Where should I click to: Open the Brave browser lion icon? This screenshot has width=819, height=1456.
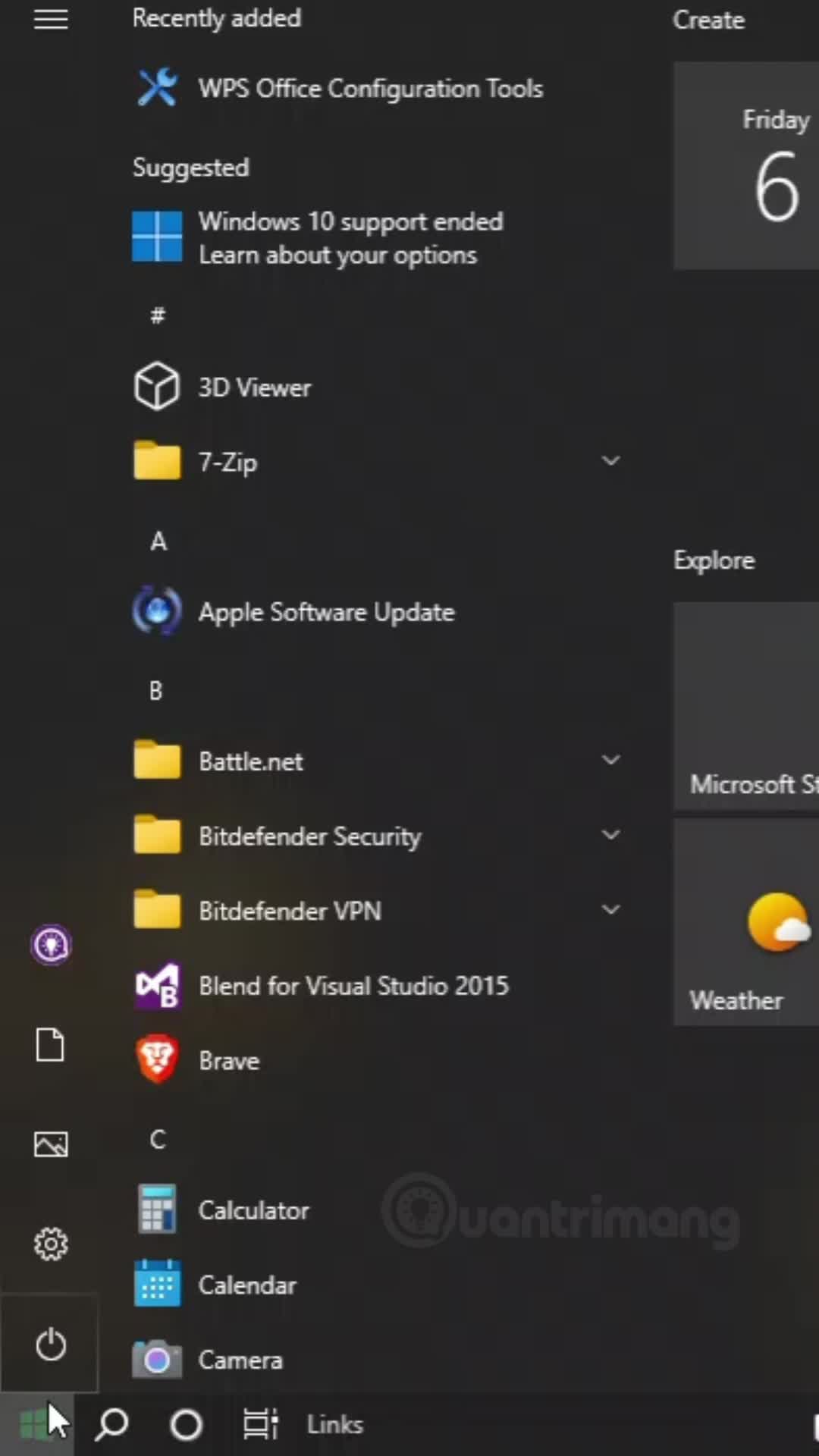(x=157, y=1059)
